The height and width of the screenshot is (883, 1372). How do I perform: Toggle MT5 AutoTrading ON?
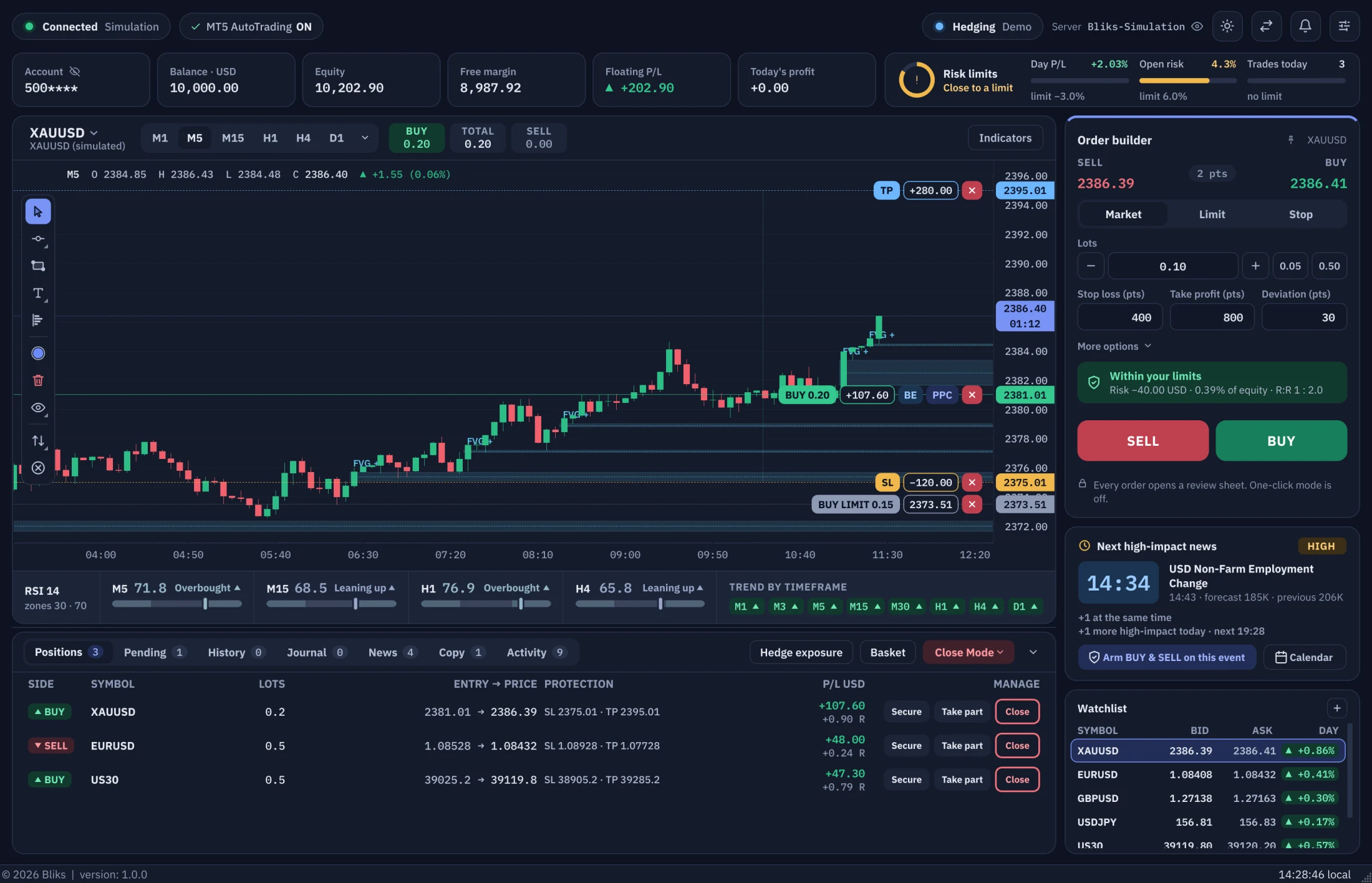(251, 27)
